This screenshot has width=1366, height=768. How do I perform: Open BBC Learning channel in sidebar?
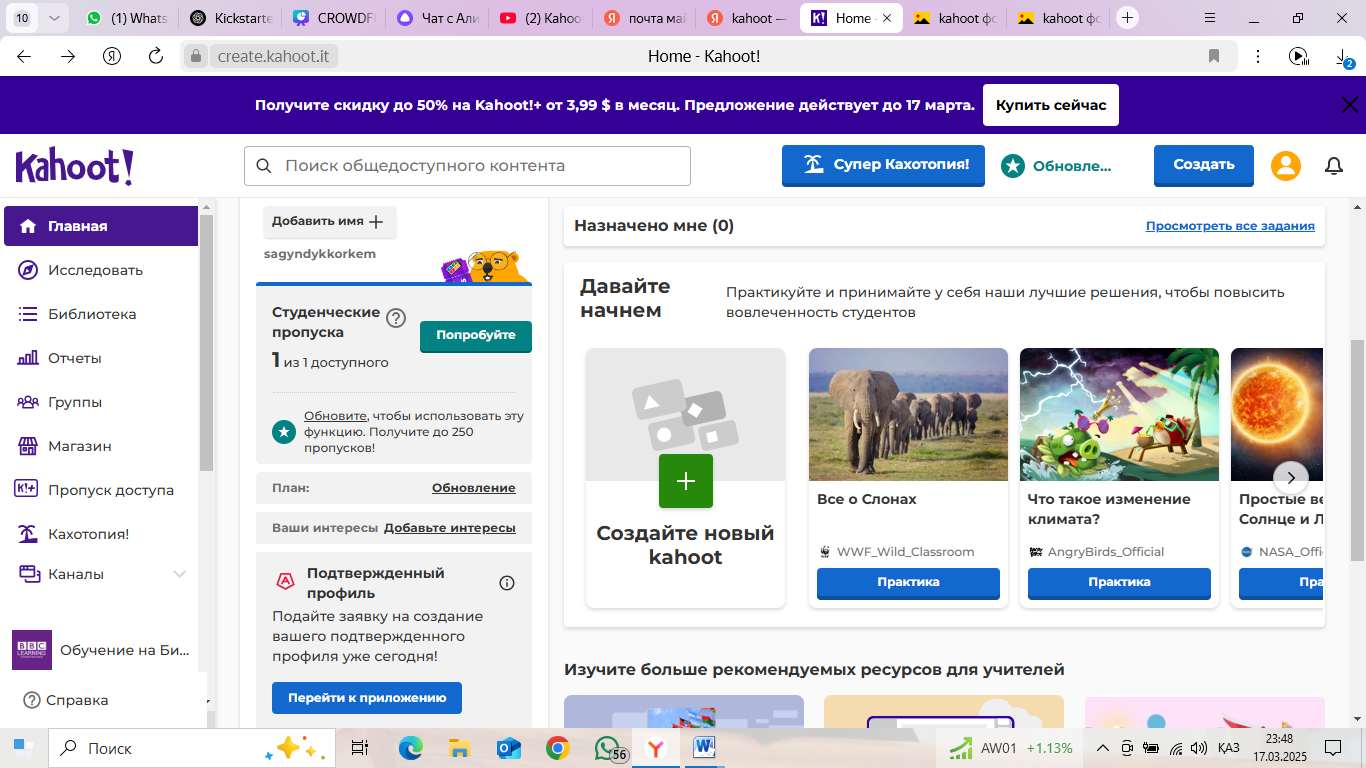101,650
